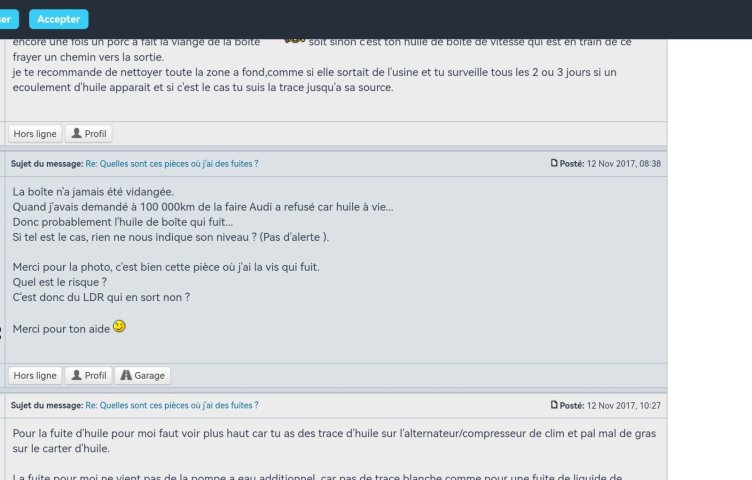The image size is (752, 480).
Task: Click the paragraph starting 'Pour la fuite d'huile'
Action: 334,441
